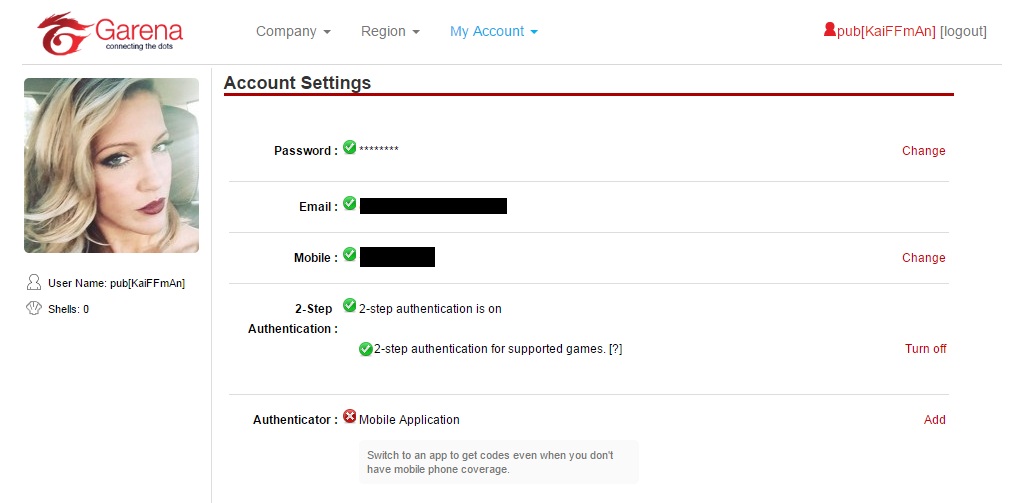Viewport: 1031px width, 503px height.
Task: Click the 2-step authentication is on checkmark
Action: click(x=349, y=305)
